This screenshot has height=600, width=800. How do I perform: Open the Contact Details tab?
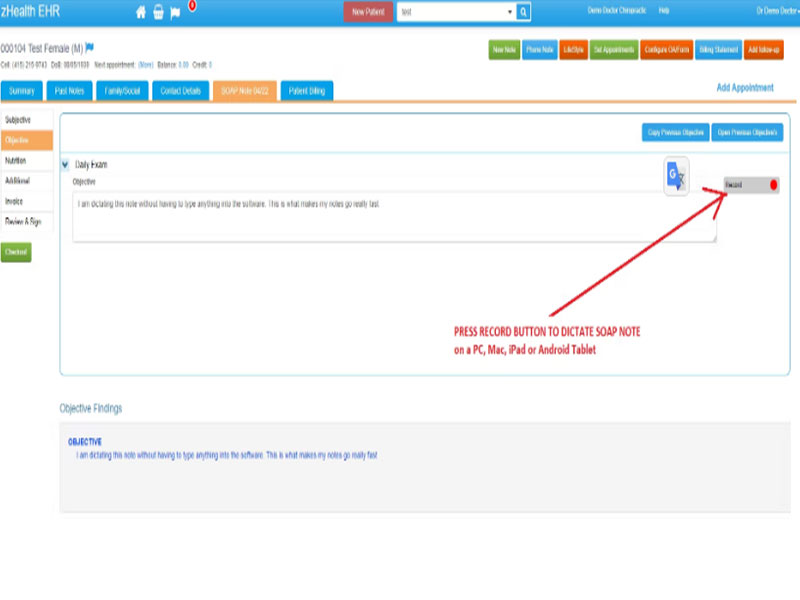(x=181, y=91)
